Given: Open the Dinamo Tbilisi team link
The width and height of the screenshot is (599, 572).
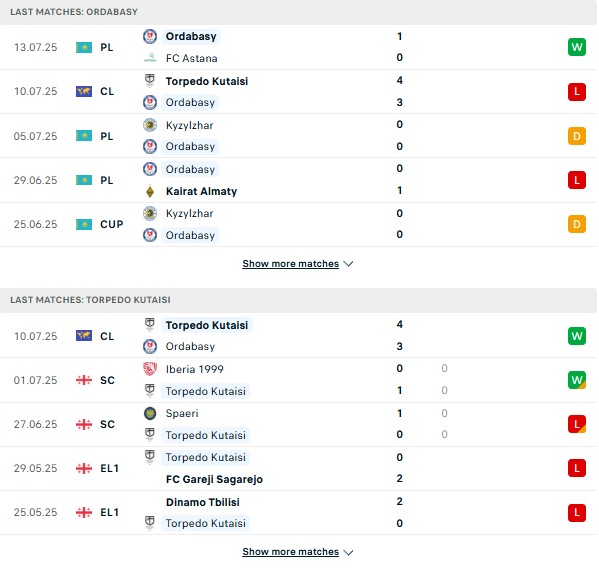Looking at the screenshot, I should (x=203, y=502).
